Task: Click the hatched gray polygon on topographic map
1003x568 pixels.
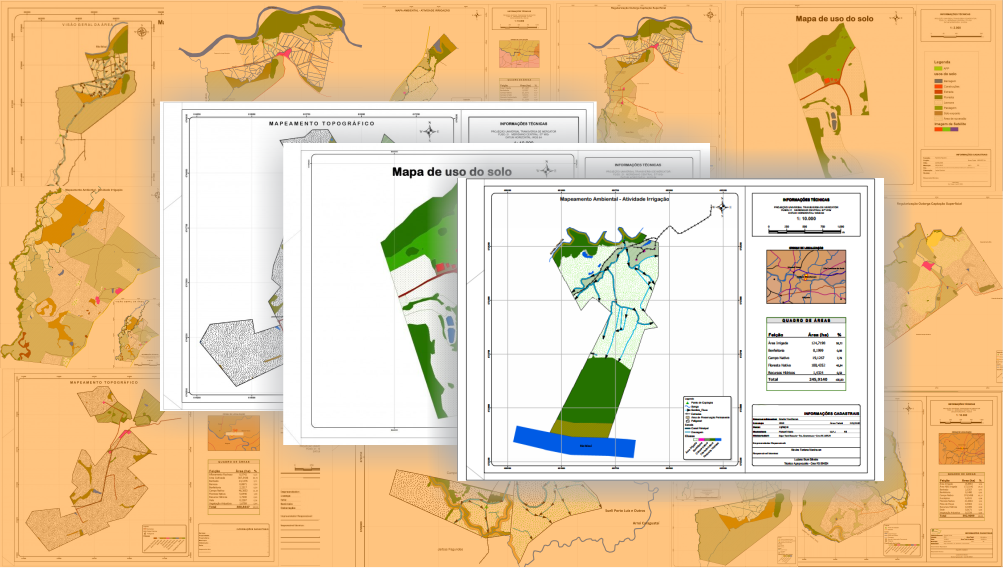Action: (230, 360)
